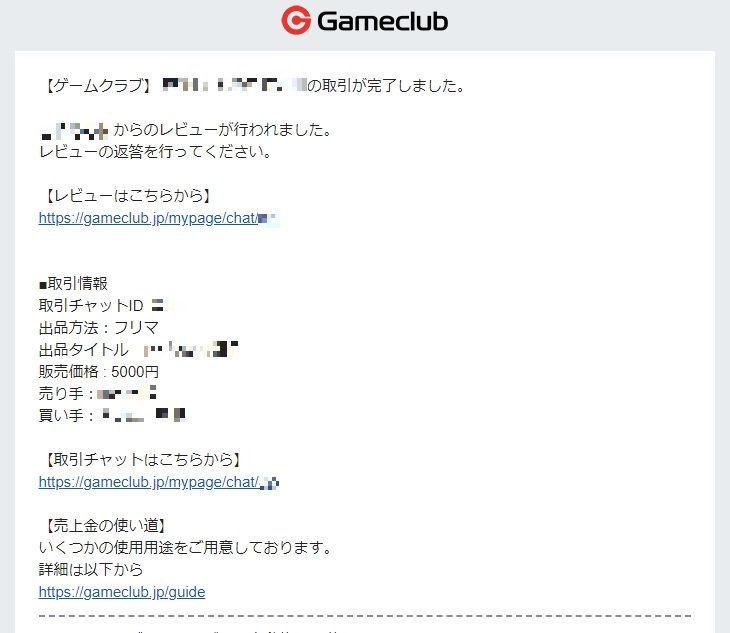This screenshot has height=633, width=730.
Task: Click the 【売上金の使い道】 heading
Action: pyautogui.click(x=103, y=526)
